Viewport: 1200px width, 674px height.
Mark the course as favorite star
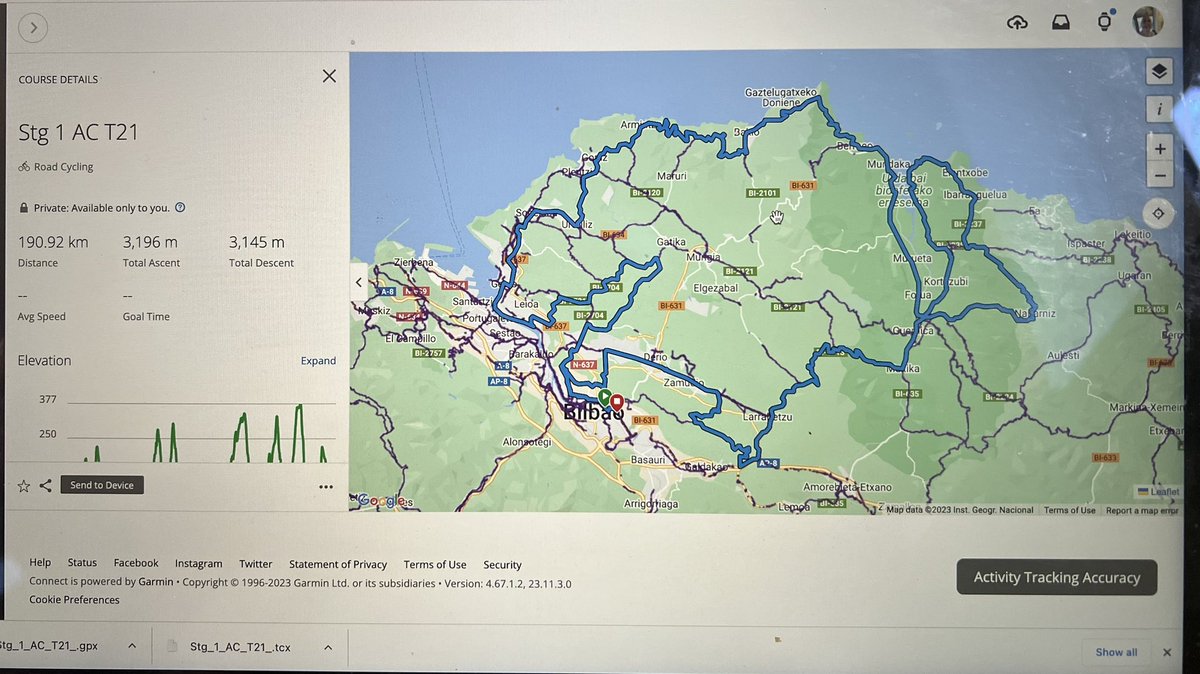[x=24, y=486]
